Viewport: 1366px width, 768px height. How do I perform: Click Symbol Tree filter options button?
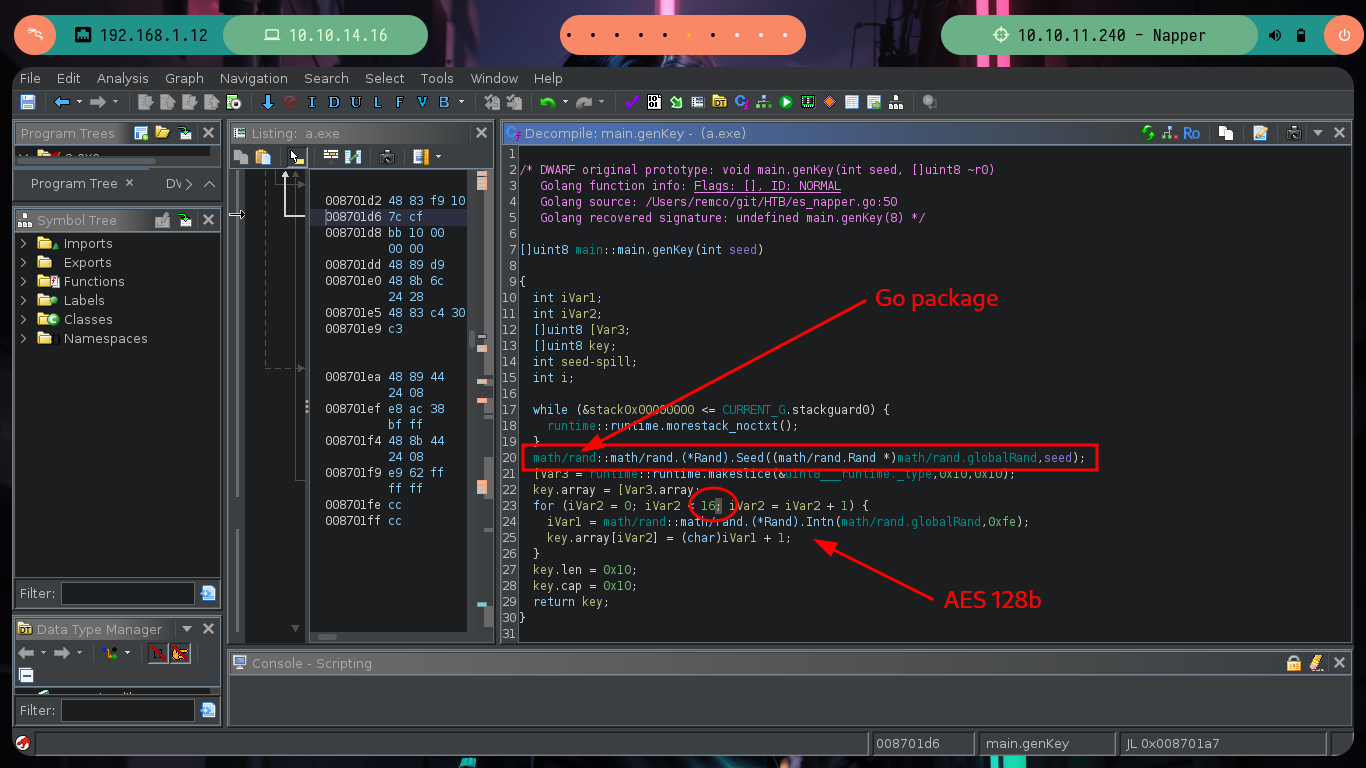[207, 593]
